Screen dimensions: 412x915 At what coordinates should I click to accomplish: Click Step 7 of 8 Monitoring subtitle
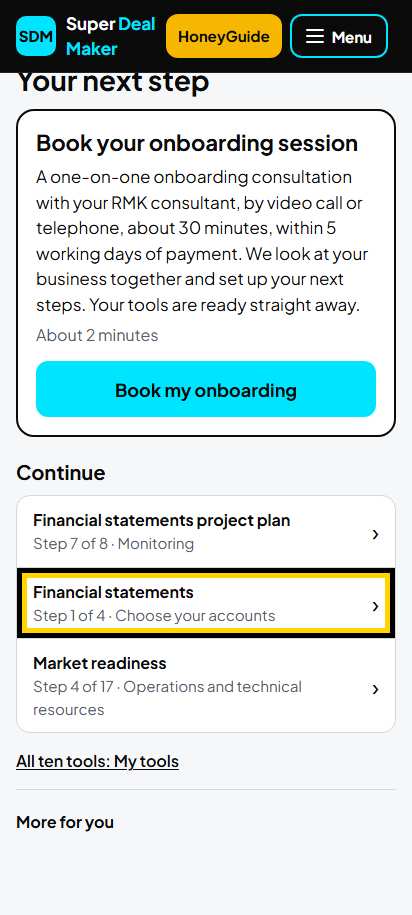[x=113, y=544]
